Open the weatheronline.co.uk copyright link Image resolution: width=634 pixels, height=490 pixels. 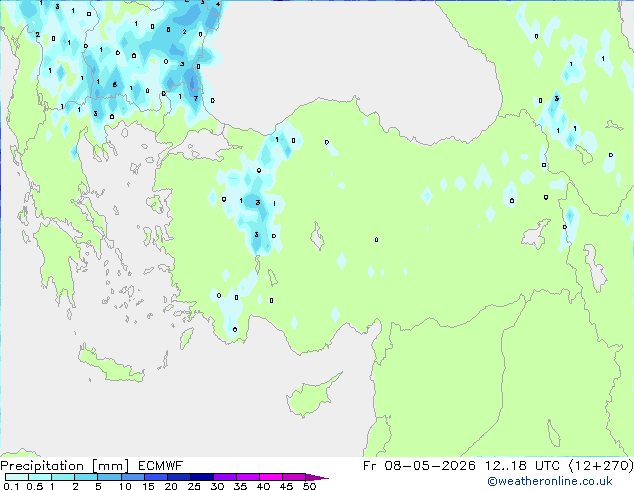550,481
